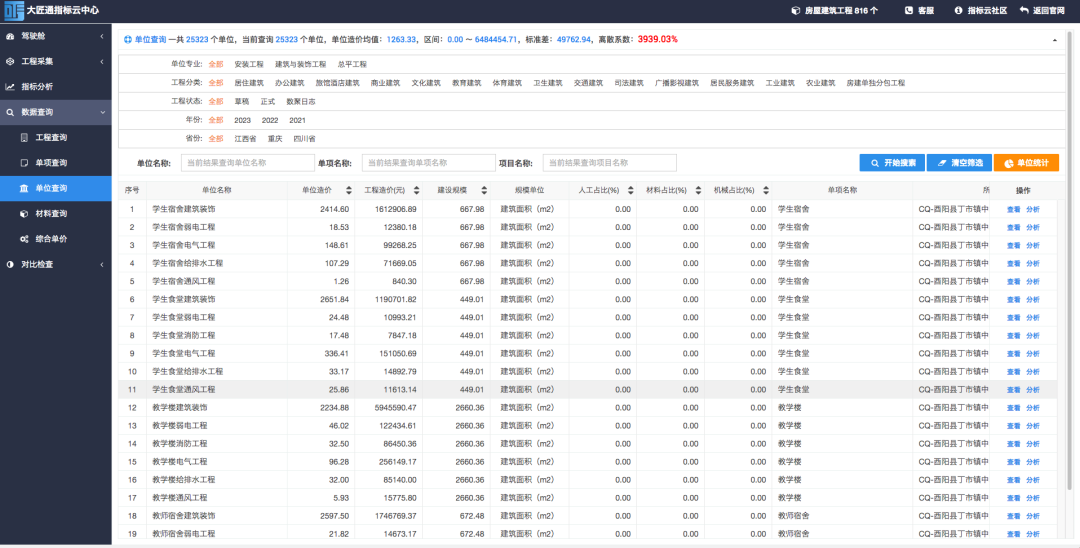The height and width of the screenshot is (548, 1080).
Task: Click the 开始搜索 button
Action: [892, 163]
